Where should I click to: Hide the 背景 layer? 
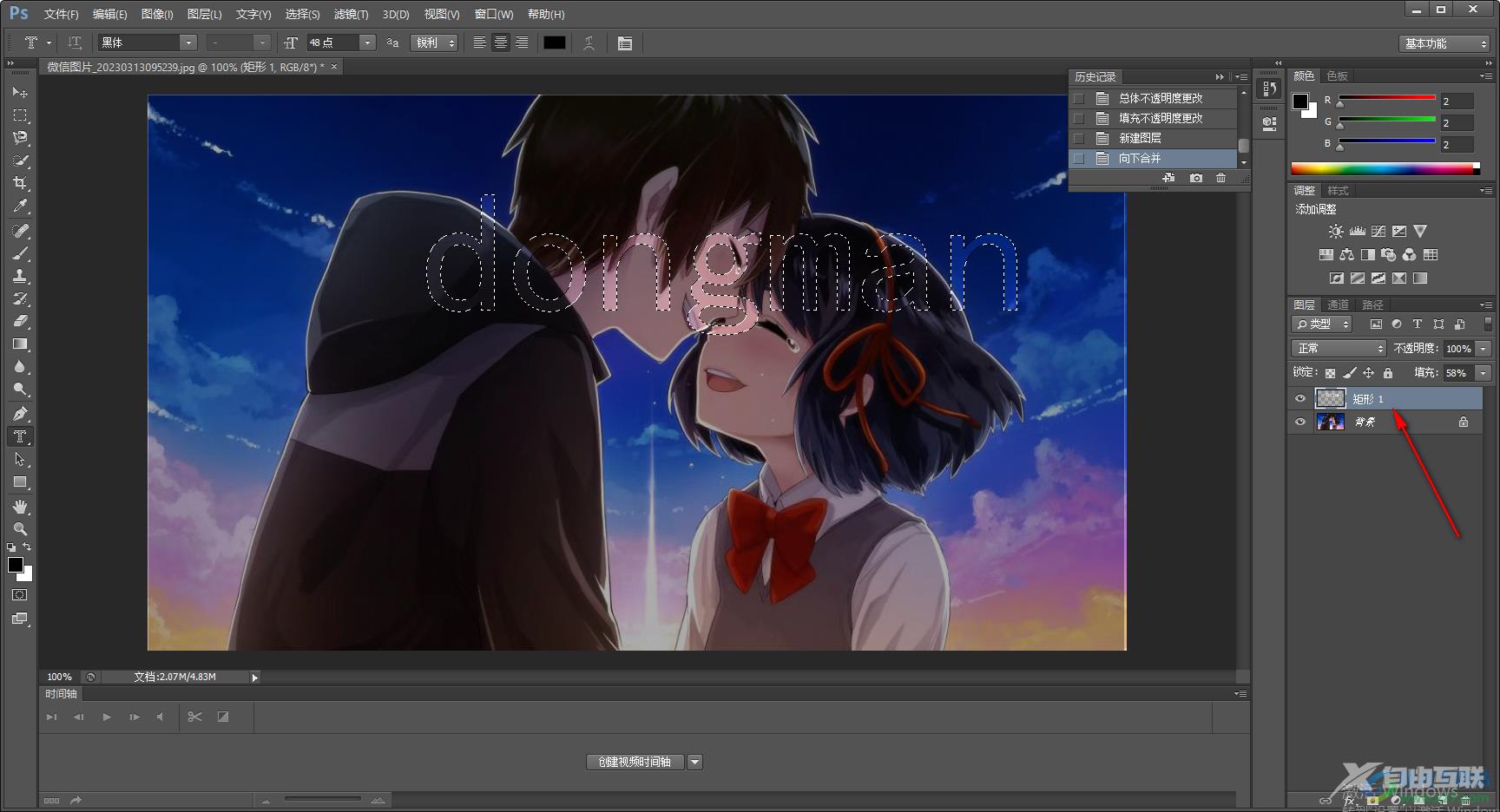click(1300, 422)
